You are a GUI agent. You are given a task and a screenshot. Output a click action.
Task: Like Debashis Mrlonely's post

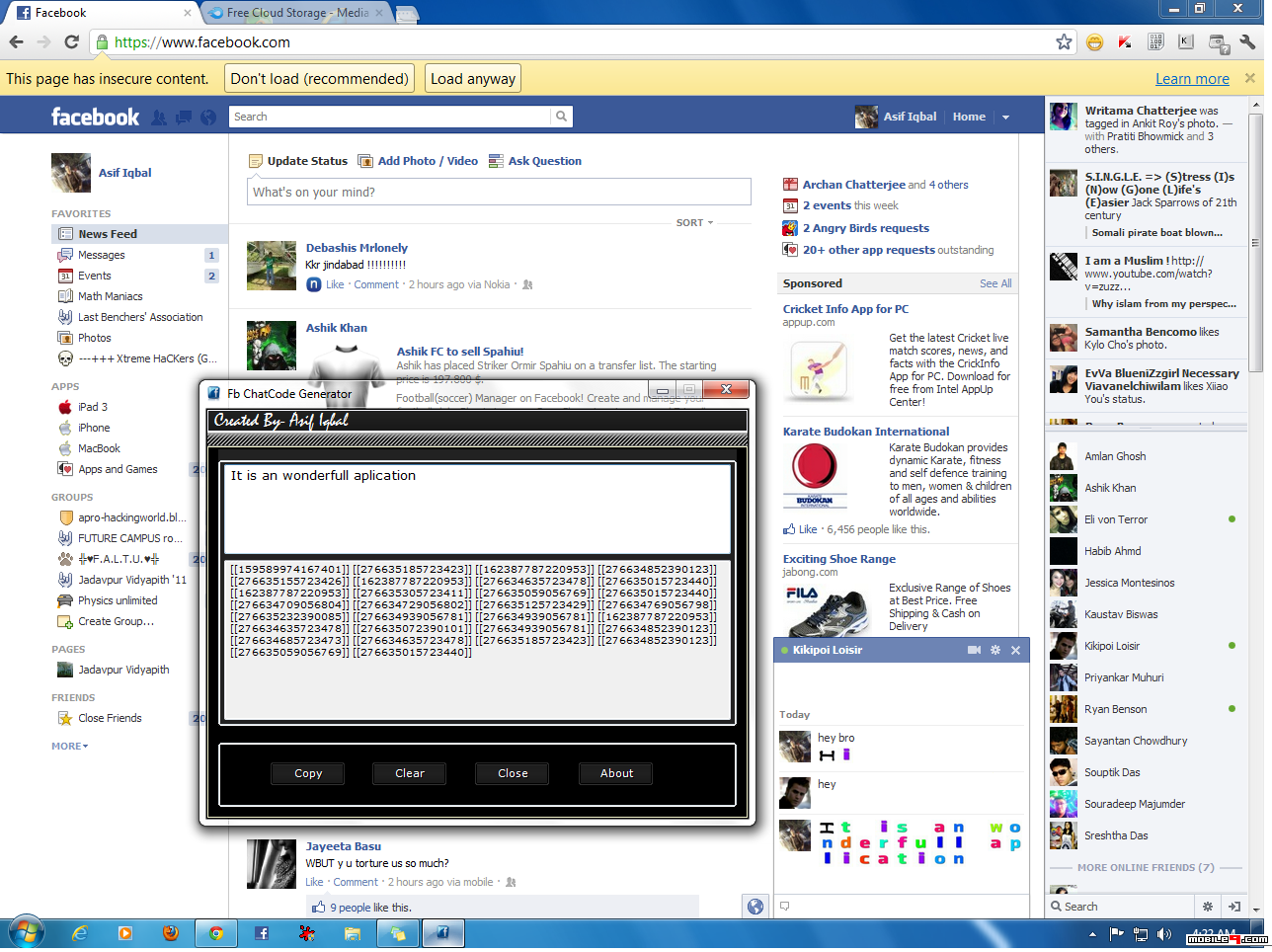pos(335,284)
